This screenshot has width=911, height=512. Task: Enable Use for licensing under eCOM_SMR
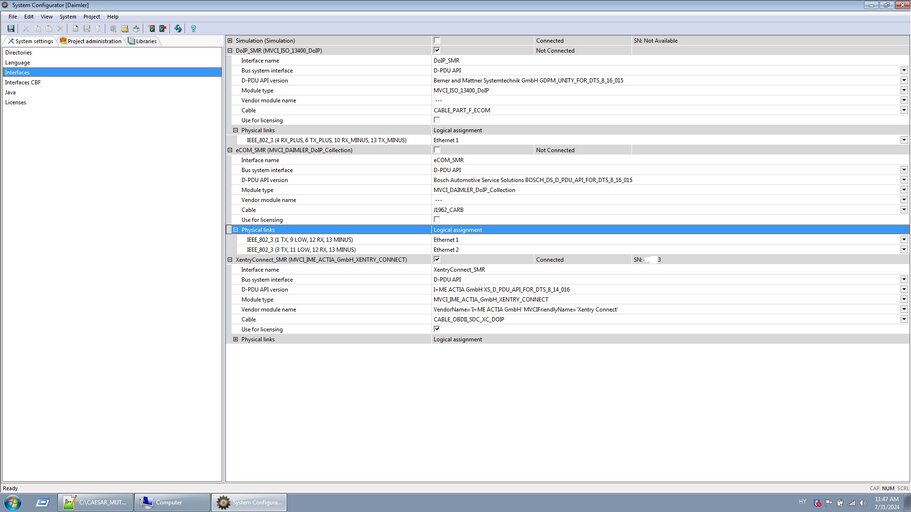(x=436, y=220)
